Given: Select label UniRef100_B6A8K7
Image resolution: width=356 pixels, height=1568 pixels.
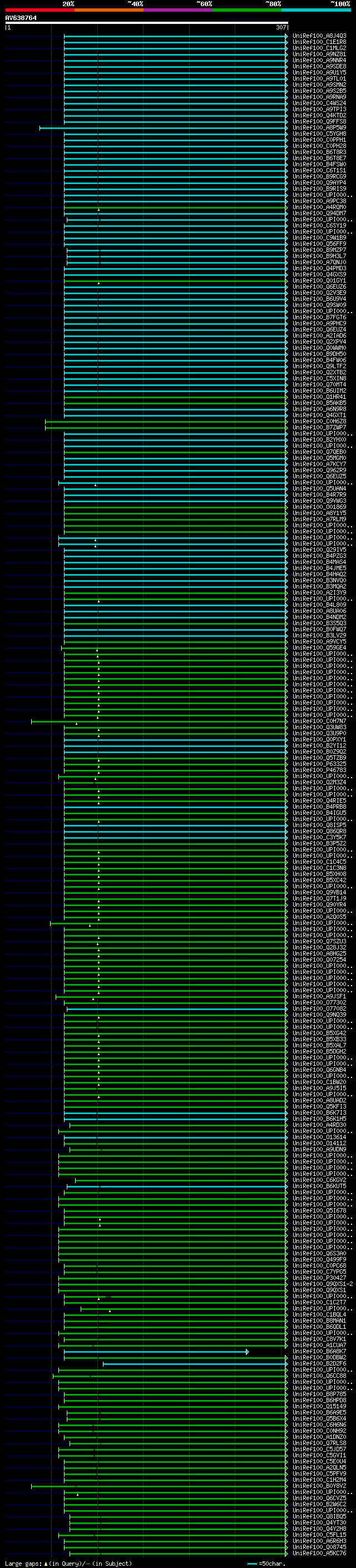Looking at the screenshot, I should click(319, 1351).
